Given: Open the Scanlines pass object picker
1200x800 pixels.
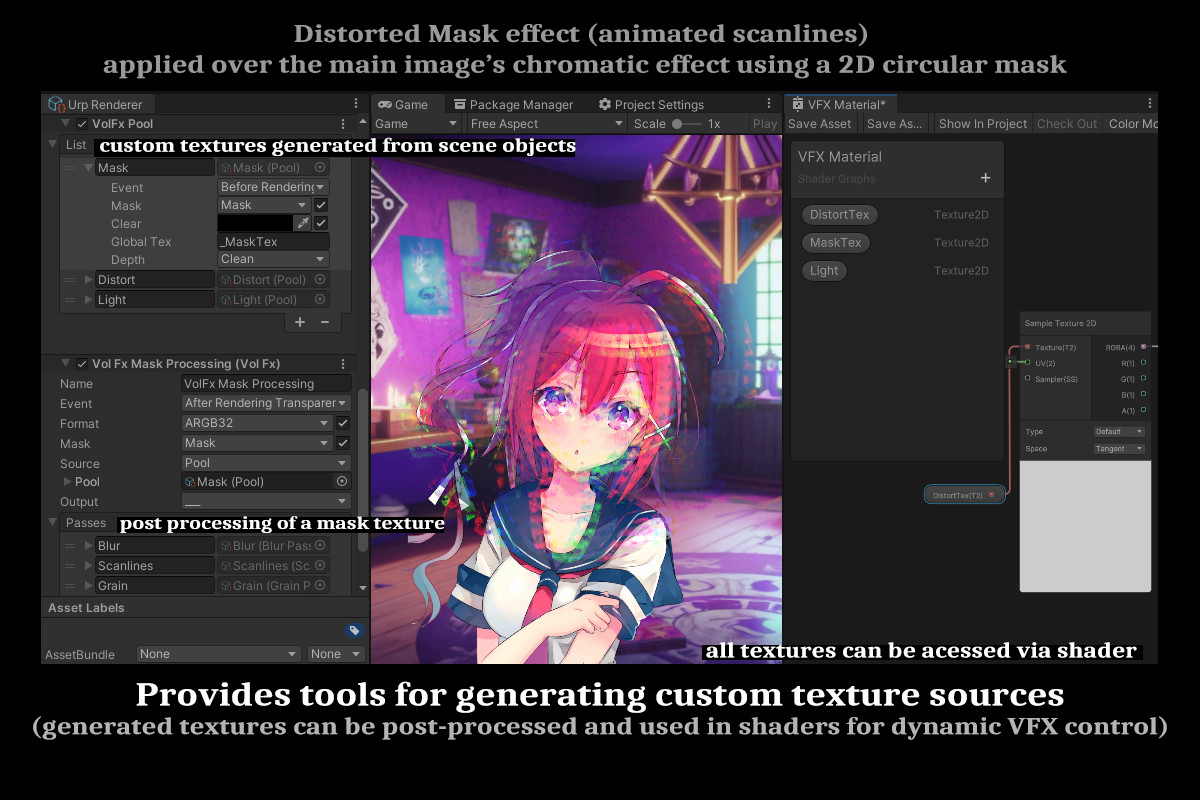Looking at the screenshot, I should click(320, 566).
